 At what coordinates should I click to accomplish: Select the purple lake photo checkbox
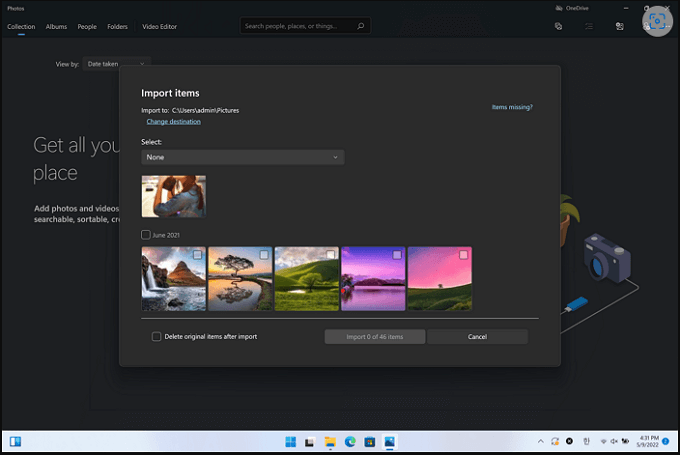click(x=397, y=255)
